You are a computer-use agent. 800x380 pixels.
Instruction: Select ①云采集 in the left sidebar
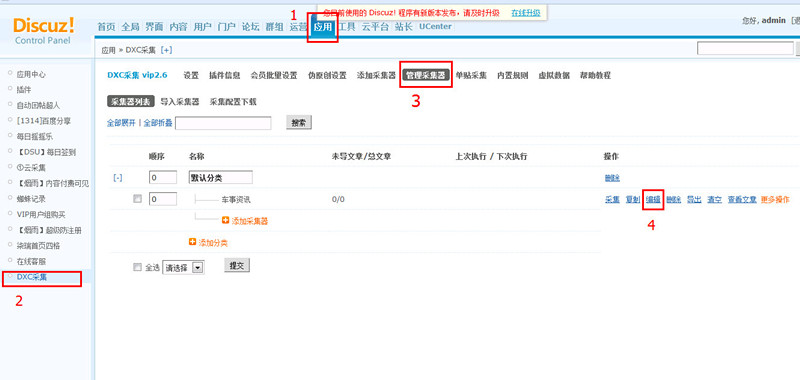31,167
